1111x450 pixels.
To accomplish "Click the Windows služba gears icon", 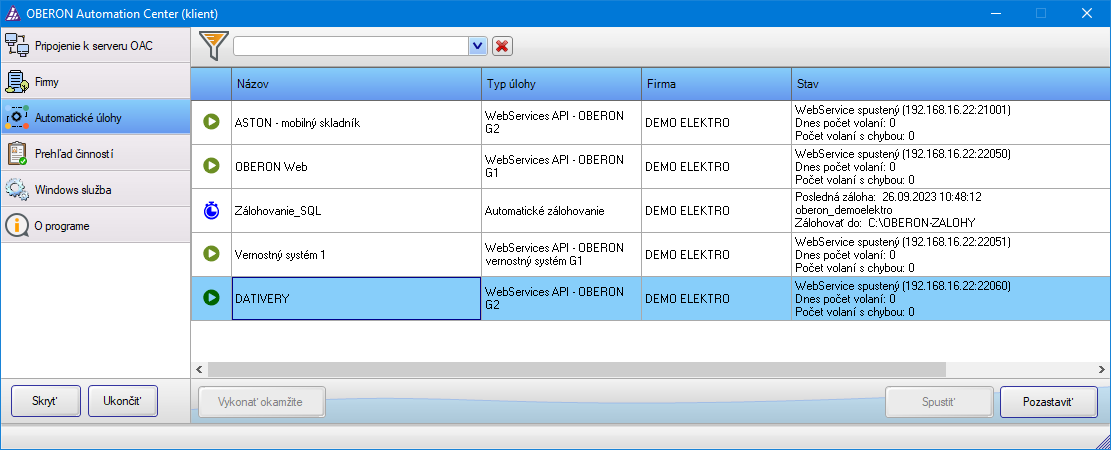I will (16, 190).
